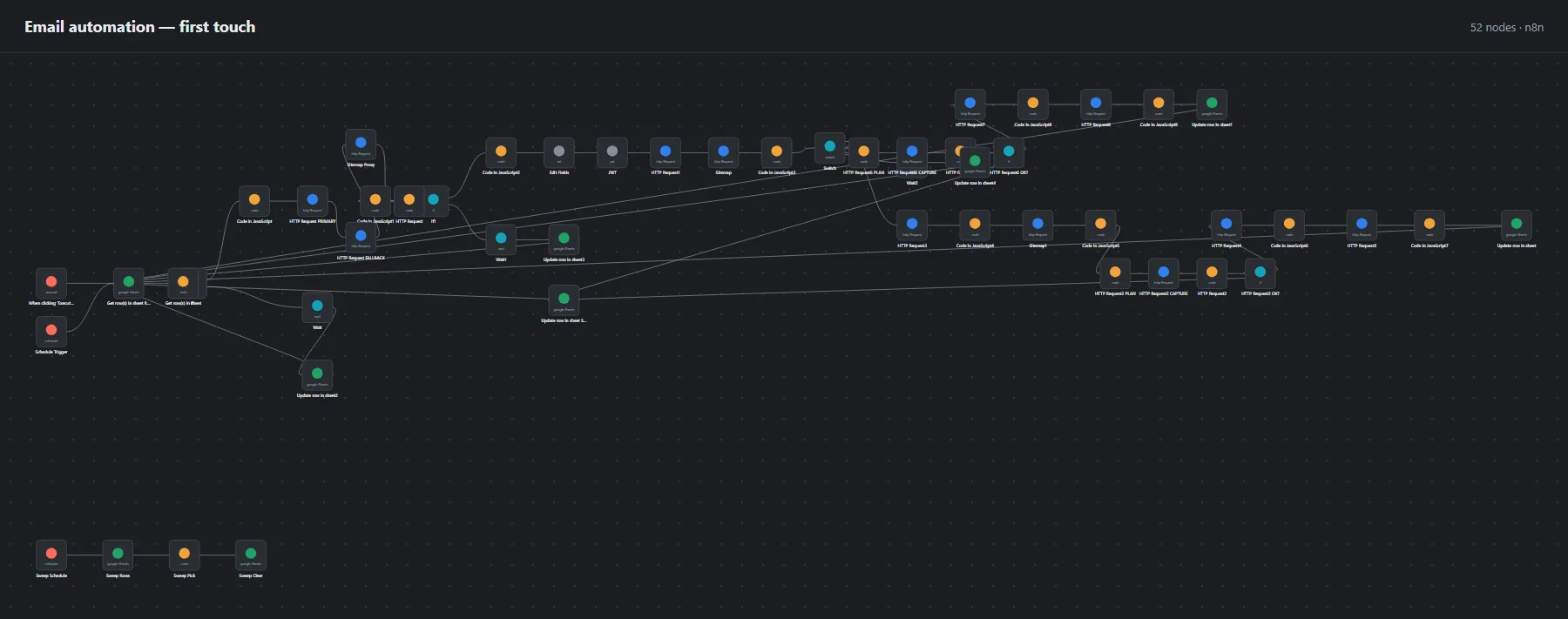Select the Sitemap Proxy node
1568x619 pixels.
coord(361,145)
